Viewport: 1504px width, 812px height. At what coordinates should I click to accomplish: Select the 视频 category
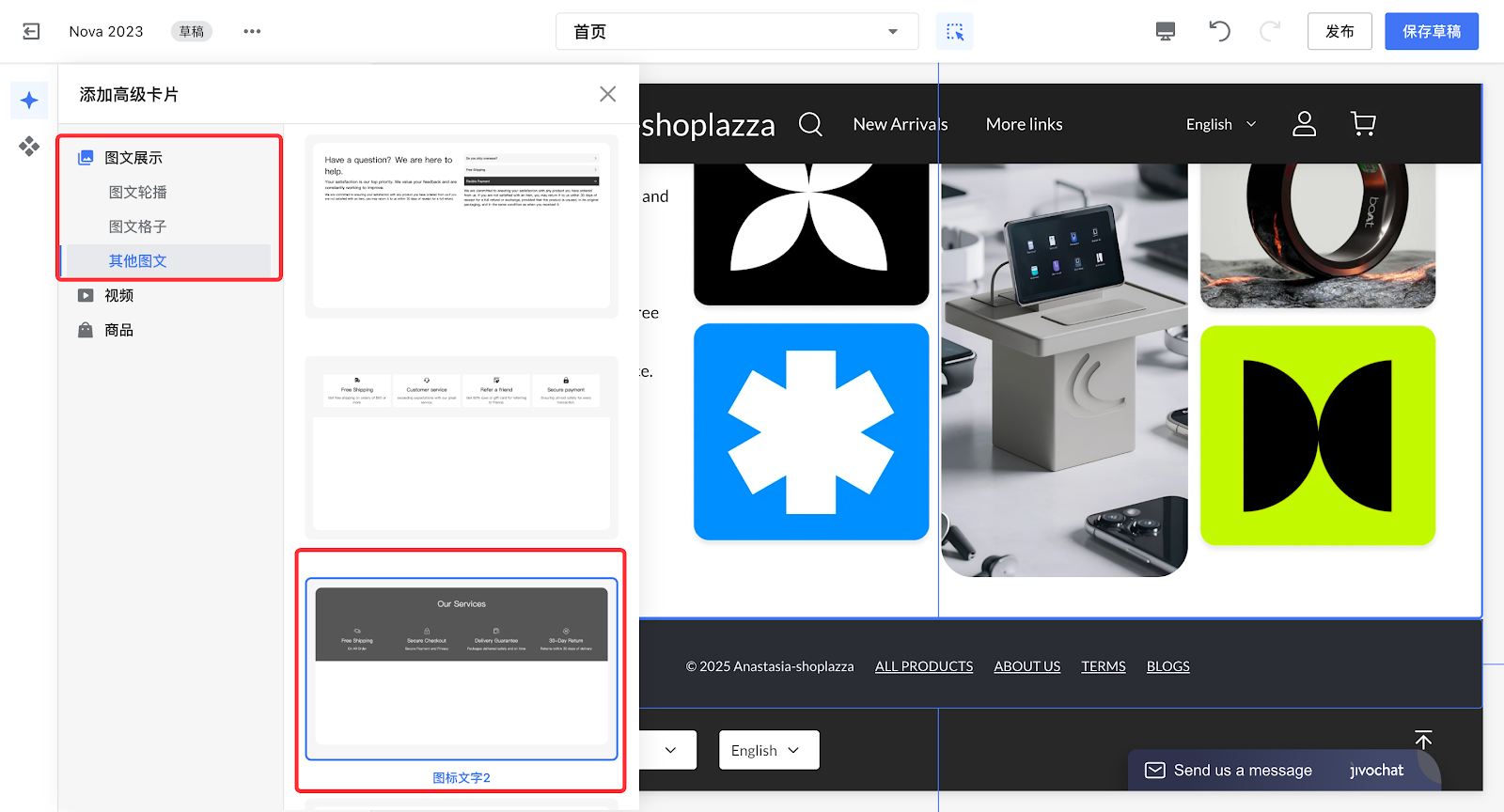pos(119,295)
